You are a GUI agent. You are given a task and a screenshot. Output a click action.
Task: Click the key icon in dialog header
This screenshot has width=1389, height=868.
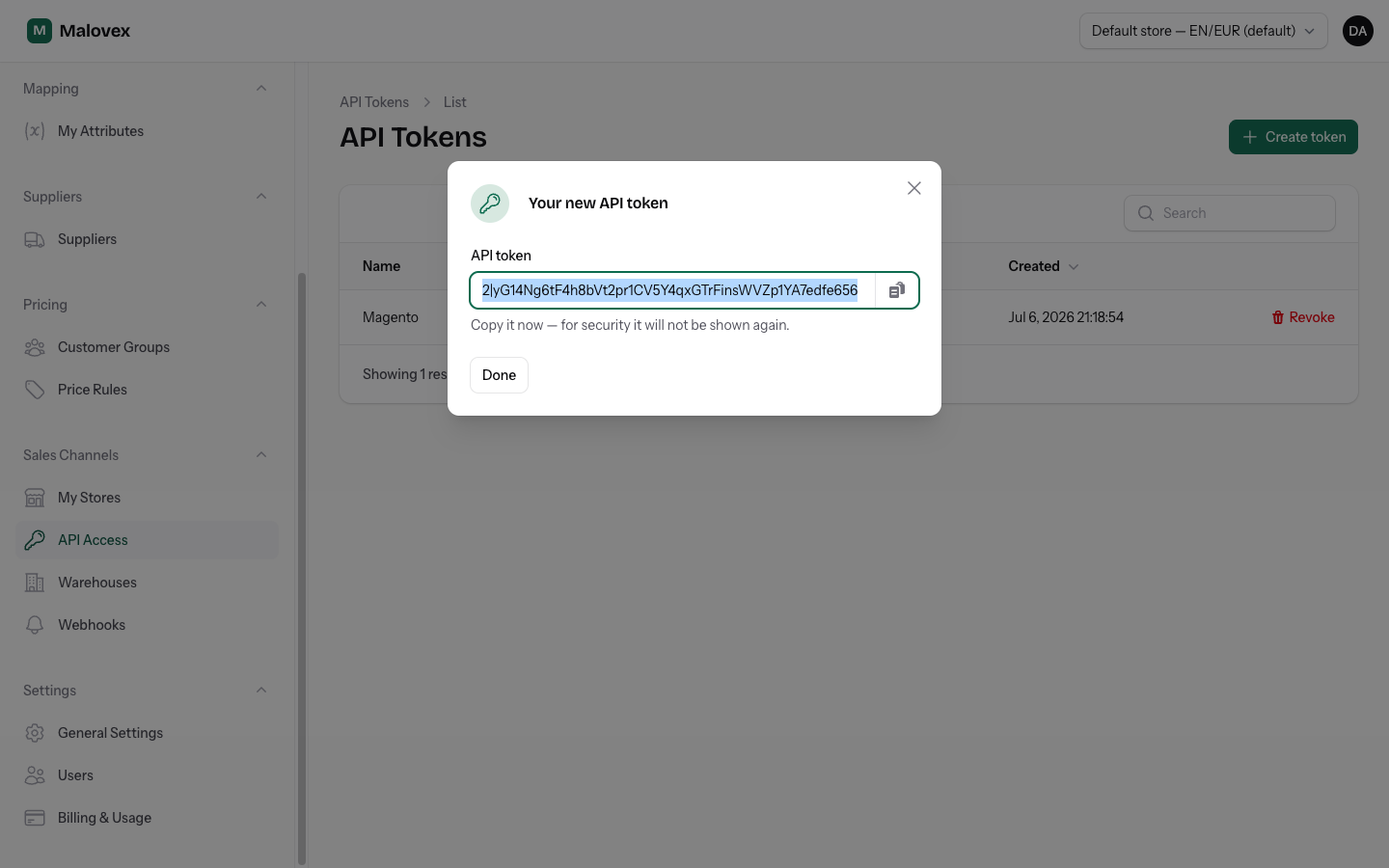[490, 203]
